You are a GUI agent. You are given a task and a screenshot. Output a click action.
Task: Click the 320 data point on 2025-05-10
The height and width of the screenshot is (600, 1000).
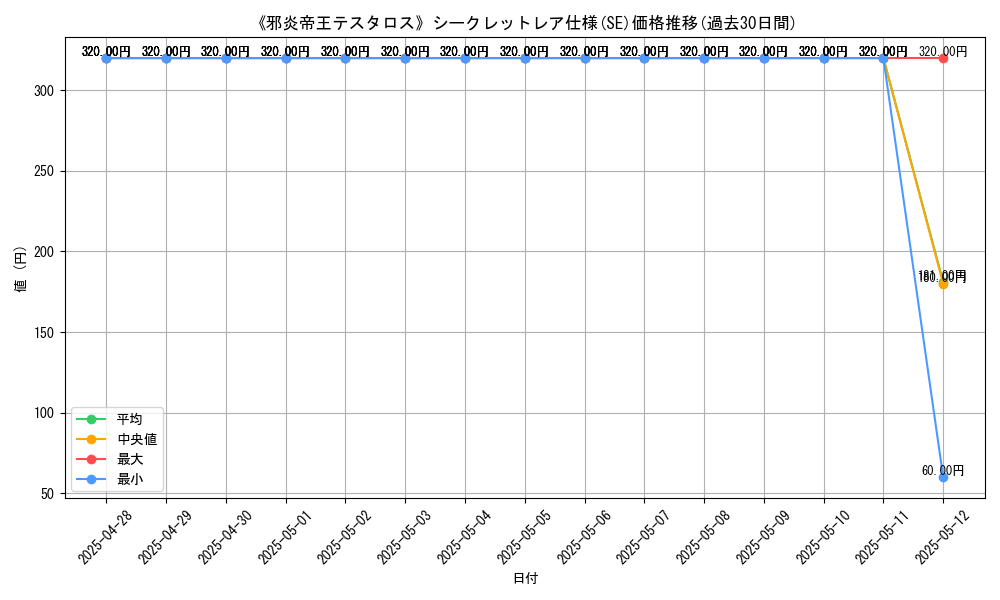824,59
